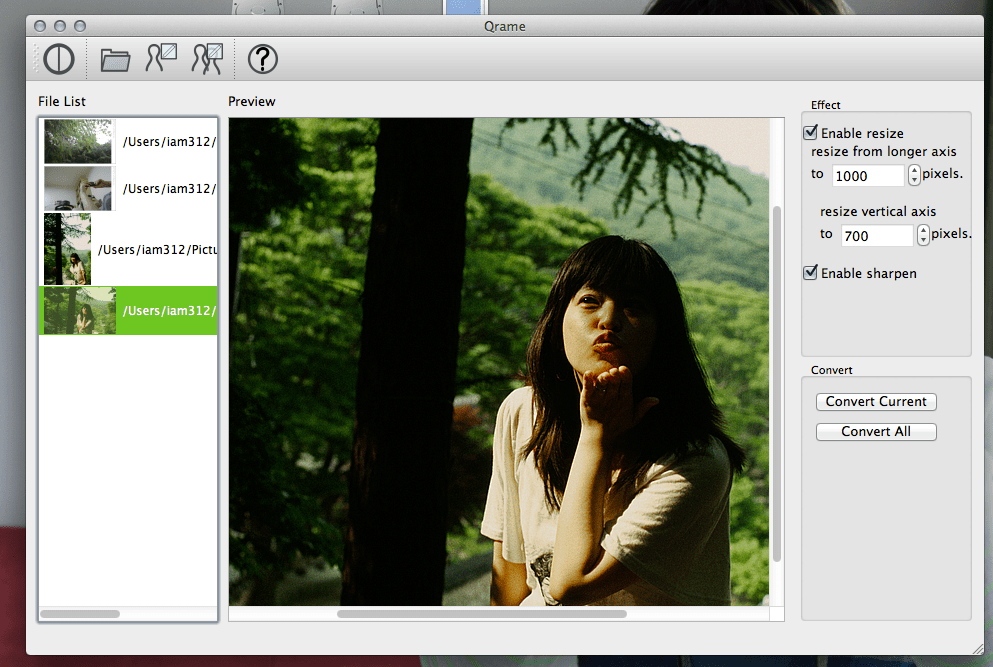Click the double-figure convert all toolbar icon
993x667 pixels.
point(207,59)
